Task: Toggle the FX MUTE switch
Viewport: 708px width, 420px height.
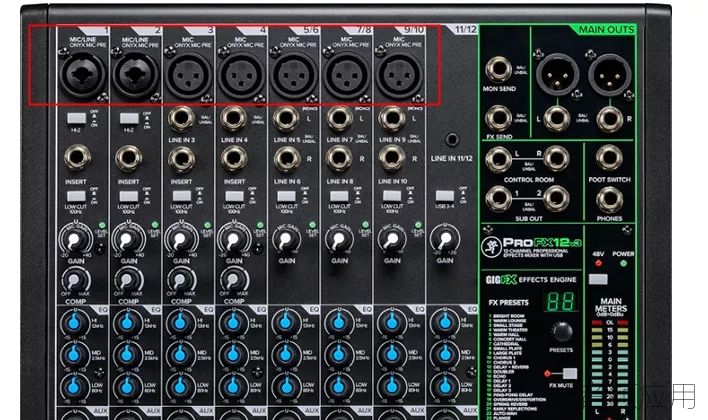Action: point(569,373)
